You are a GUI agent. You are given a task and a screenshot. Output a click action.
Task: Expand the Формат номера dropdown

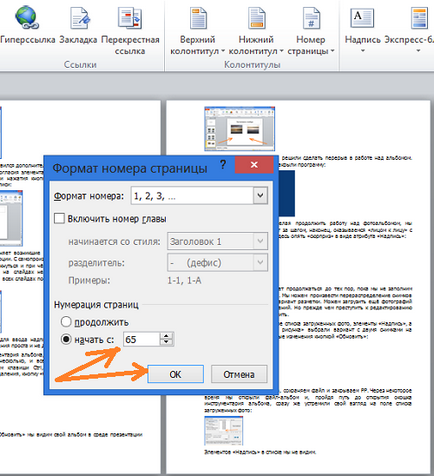[x=260, y=195]
